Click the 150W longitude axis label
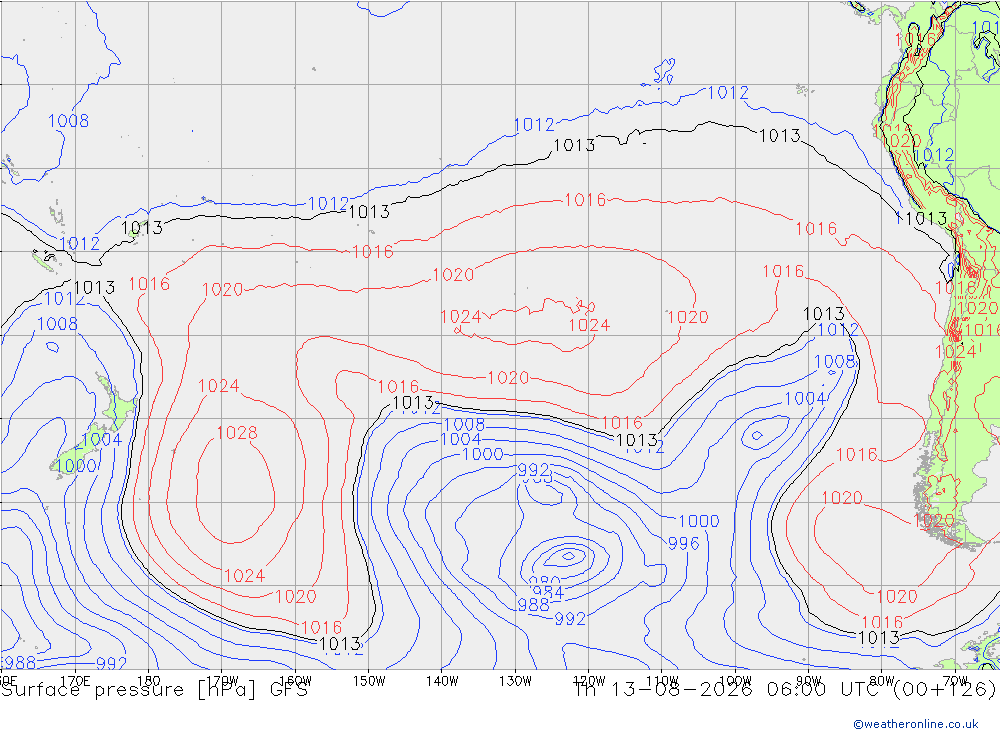Image resolution: width=1000 pixels, height=733 pixels. 369,681
